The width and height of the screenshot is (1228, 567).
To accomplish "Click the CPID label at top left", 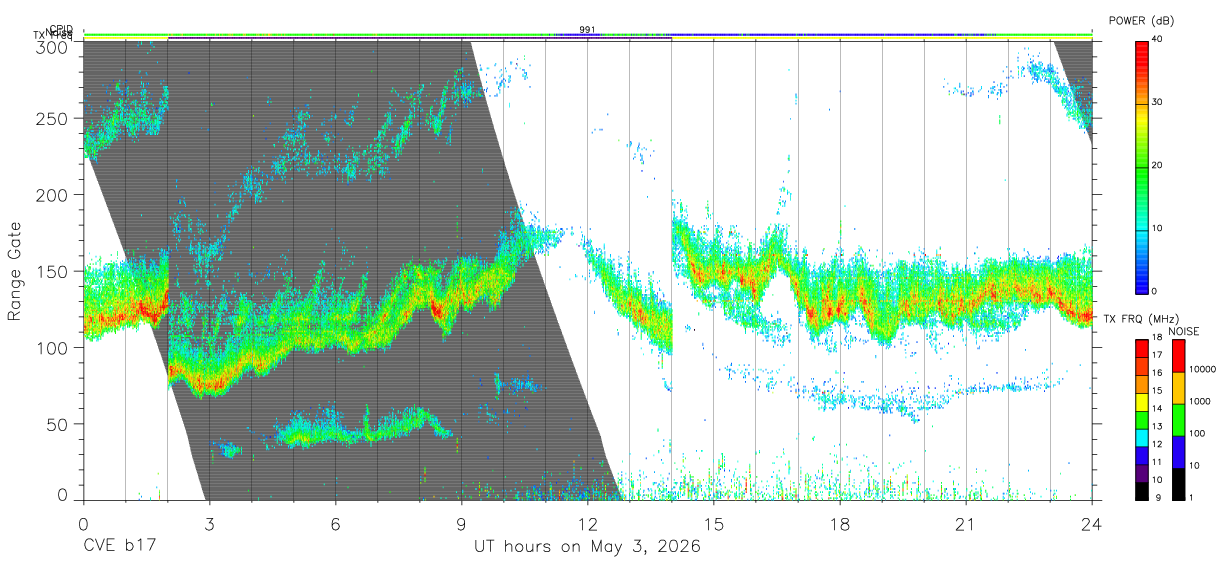I will [61, 29].
